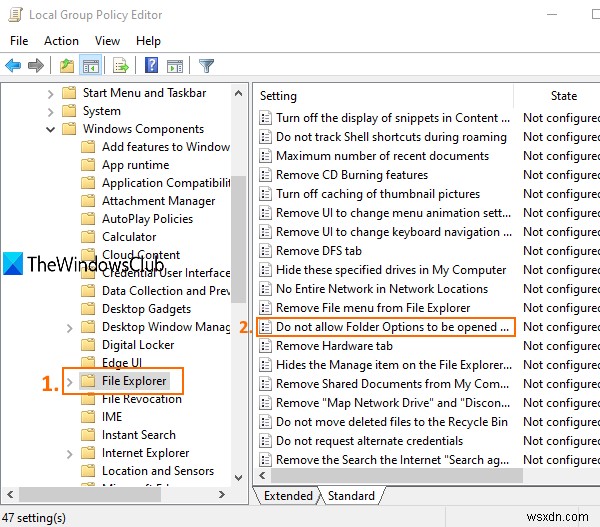Expand the Start Menu and Taskbar node
The image size is (600, 527).
[50, 94]
